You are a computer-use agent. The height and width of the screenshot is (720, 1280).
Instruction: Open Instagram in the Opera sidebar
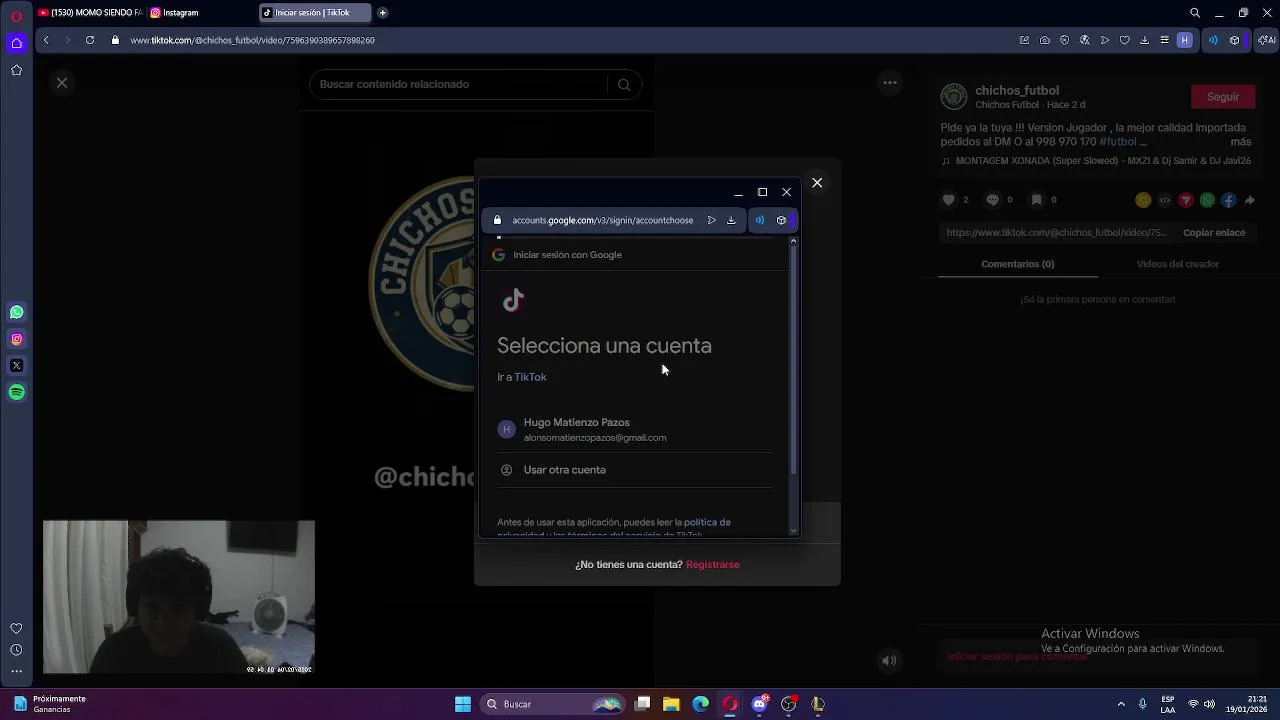pos(16,339)
